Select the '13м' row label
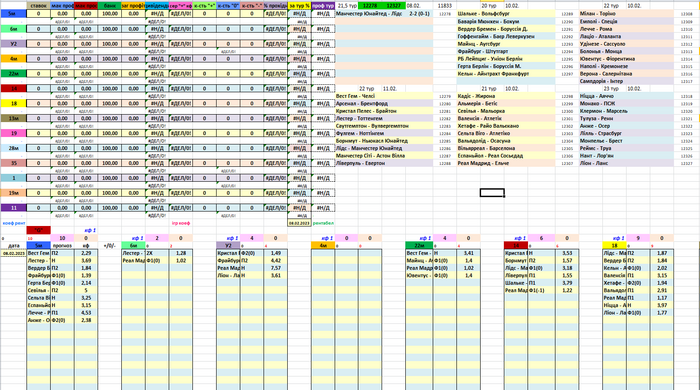Viewport: 700px width, 390px height. 13,118
